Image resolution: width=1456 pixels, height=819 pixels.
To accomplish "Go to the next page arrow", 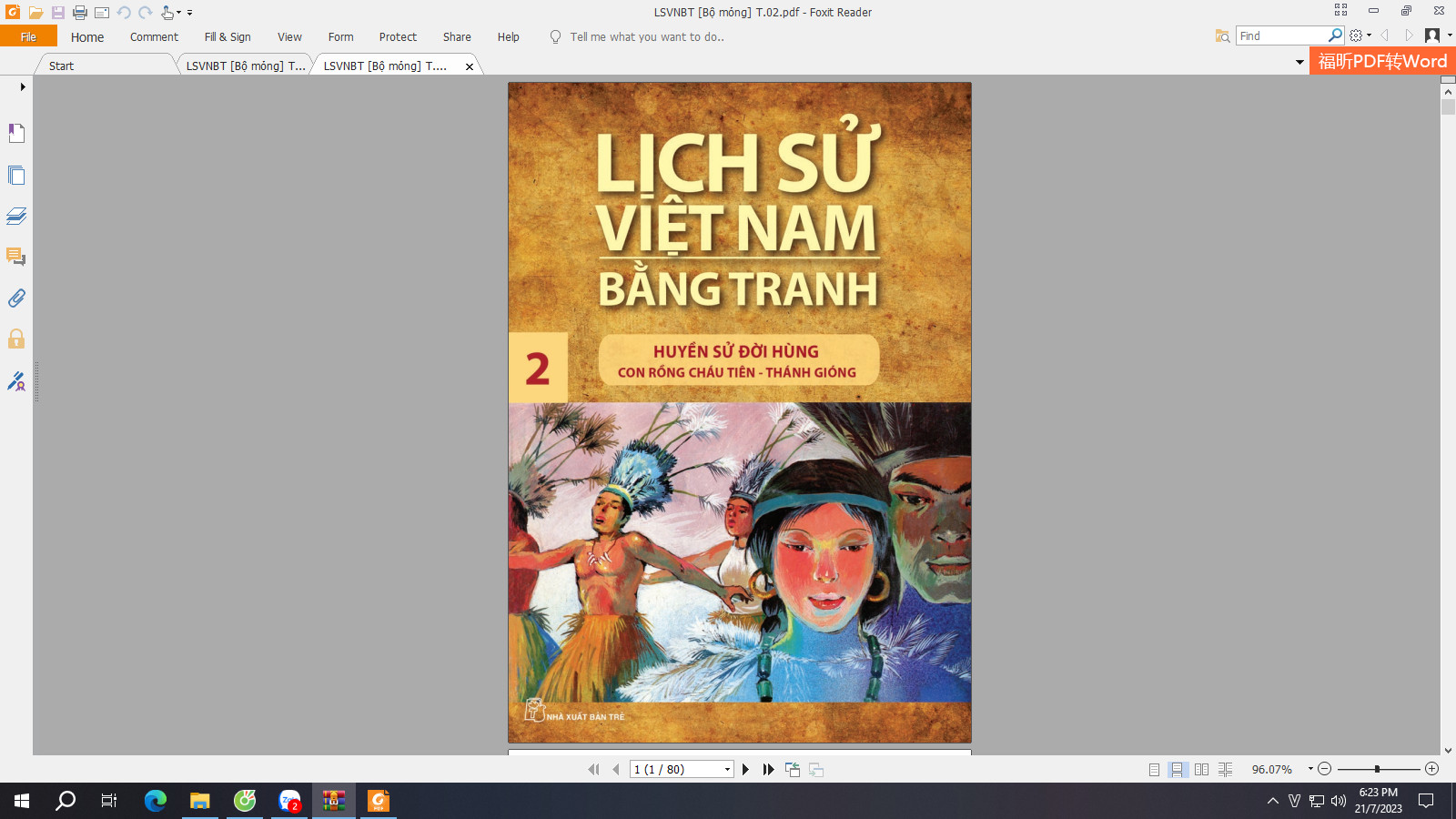I will (745, 769).
